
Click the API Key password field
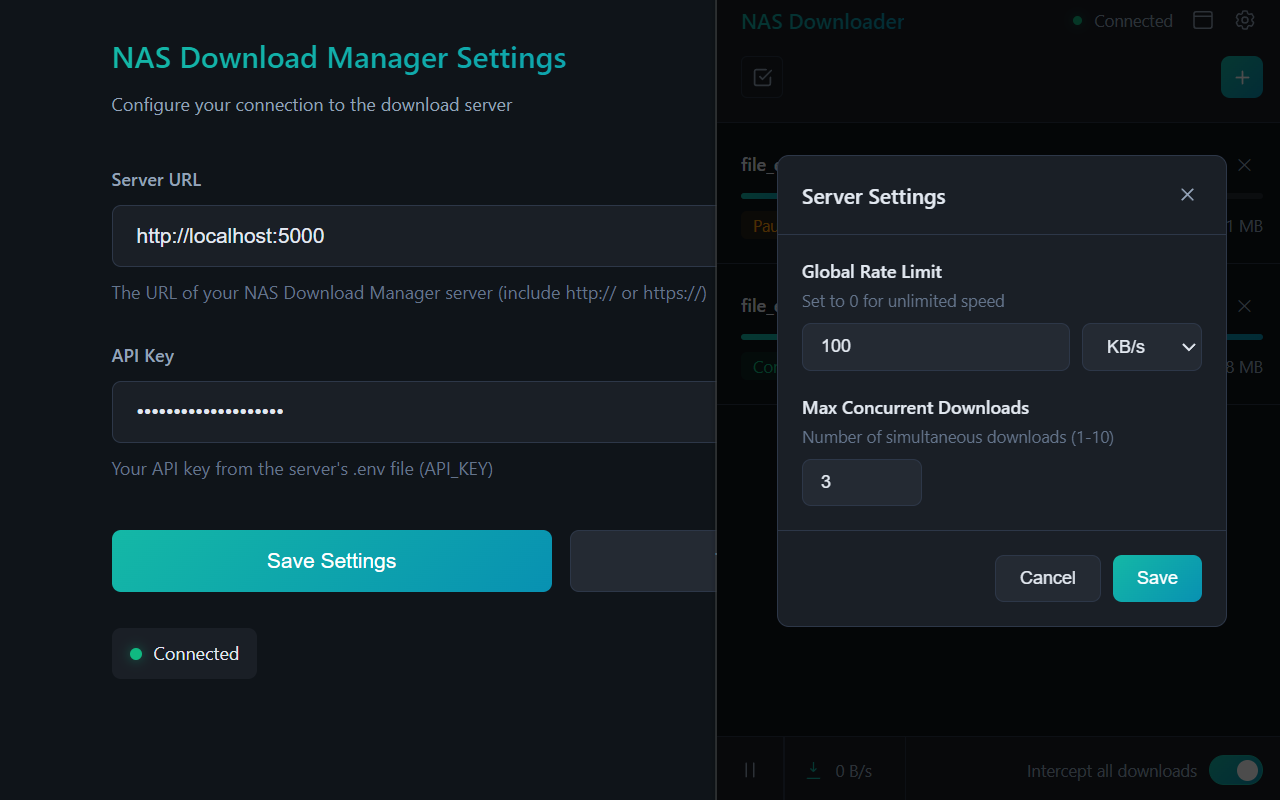point(414,412)
